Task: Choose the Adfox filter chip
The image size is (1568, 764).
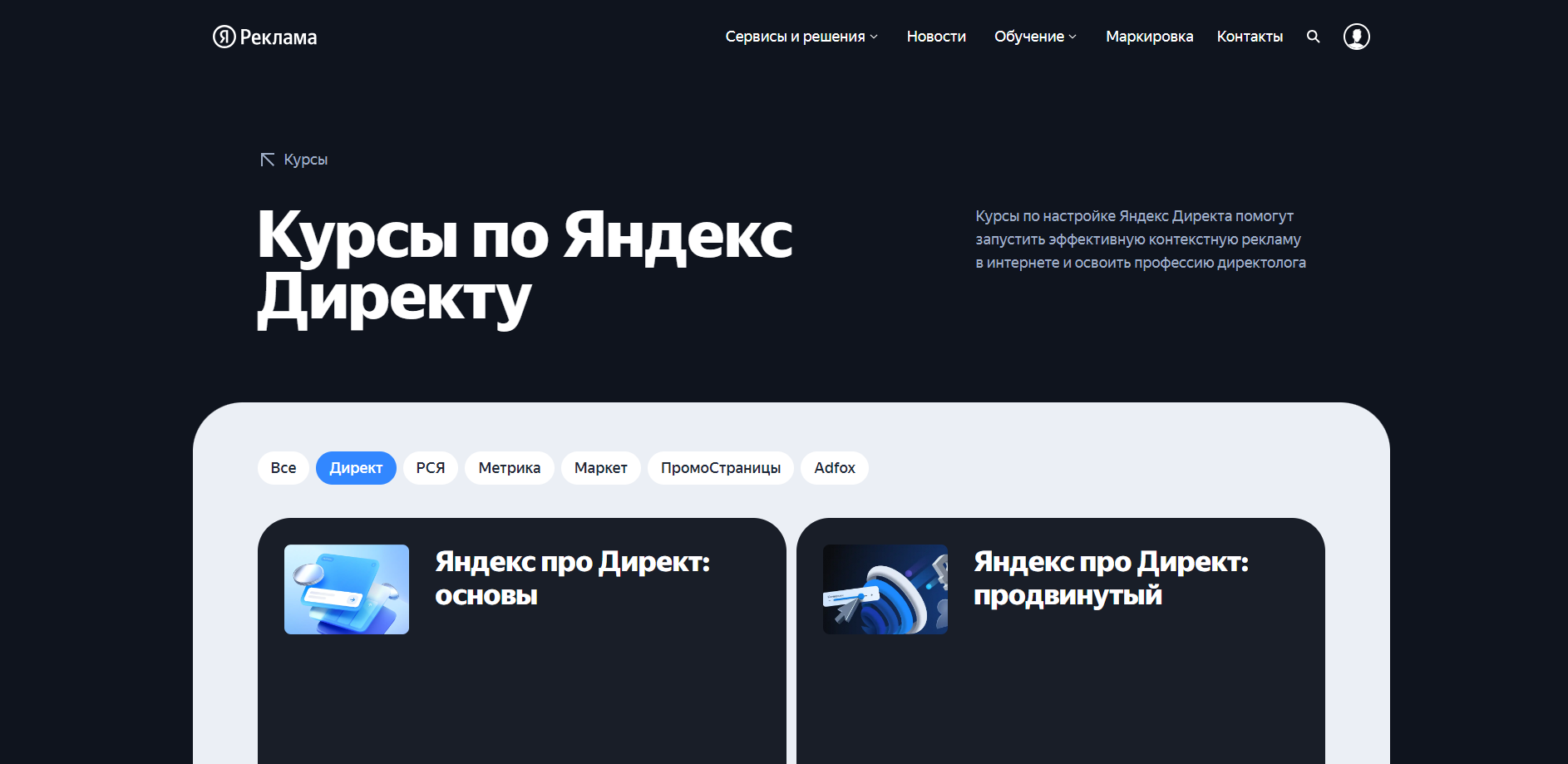Action: point(835,468)
